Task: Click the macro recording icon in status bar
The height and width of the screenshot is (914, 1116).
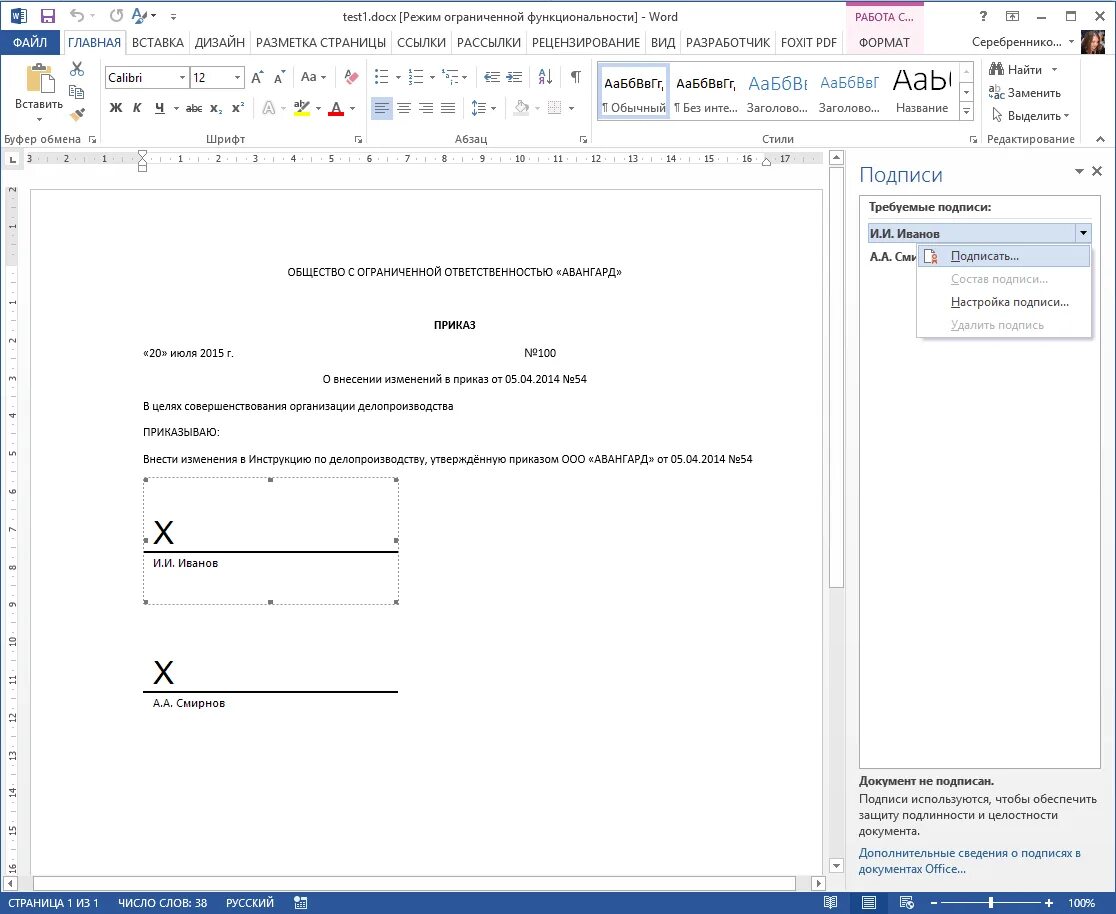Action: pos(300,903)
